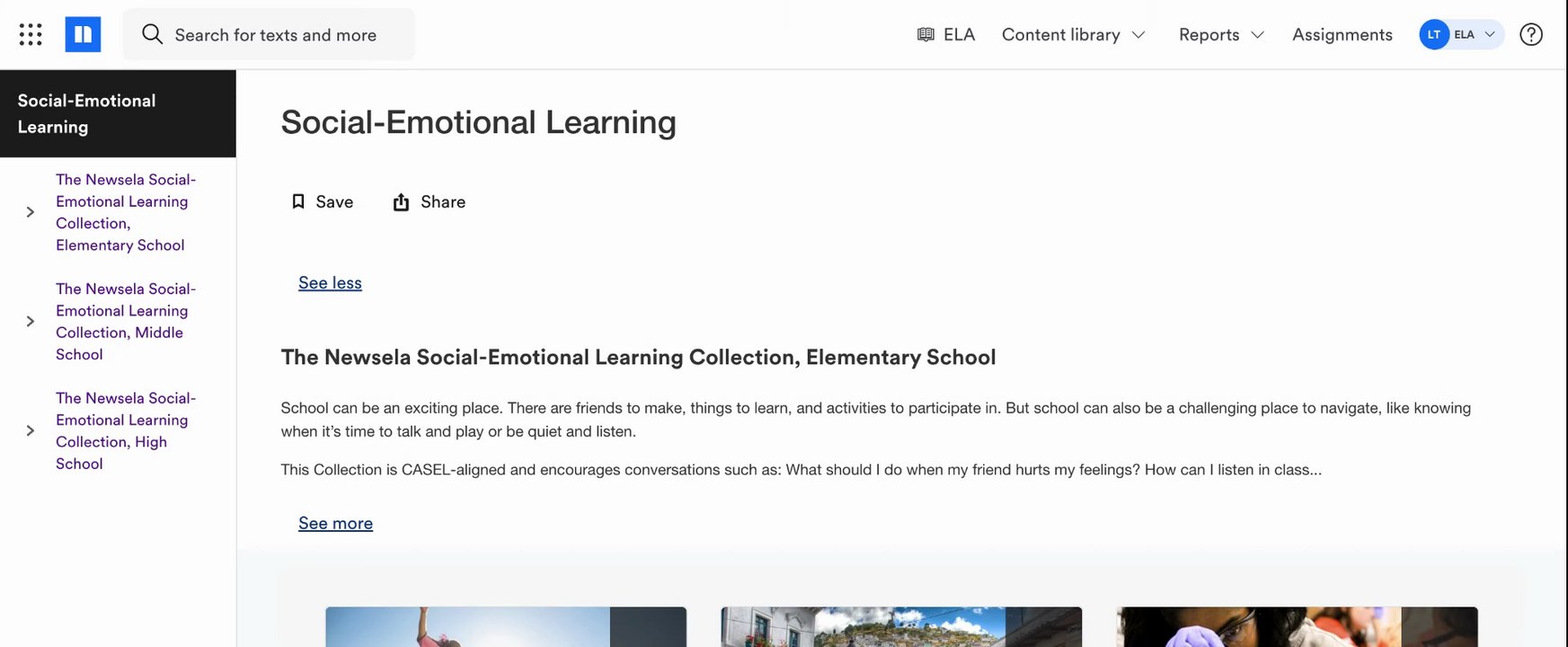Open the Reports dropdown menu

coord(1220,35)
